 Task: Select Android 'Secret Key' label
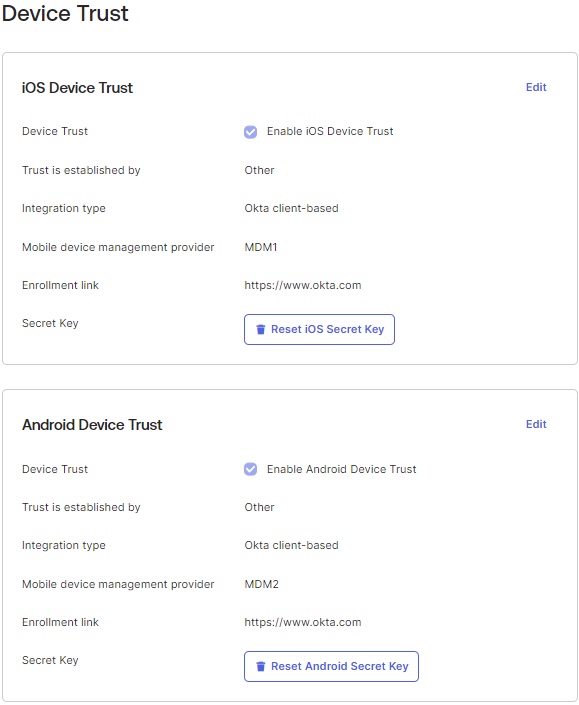[x=50, y=660]
